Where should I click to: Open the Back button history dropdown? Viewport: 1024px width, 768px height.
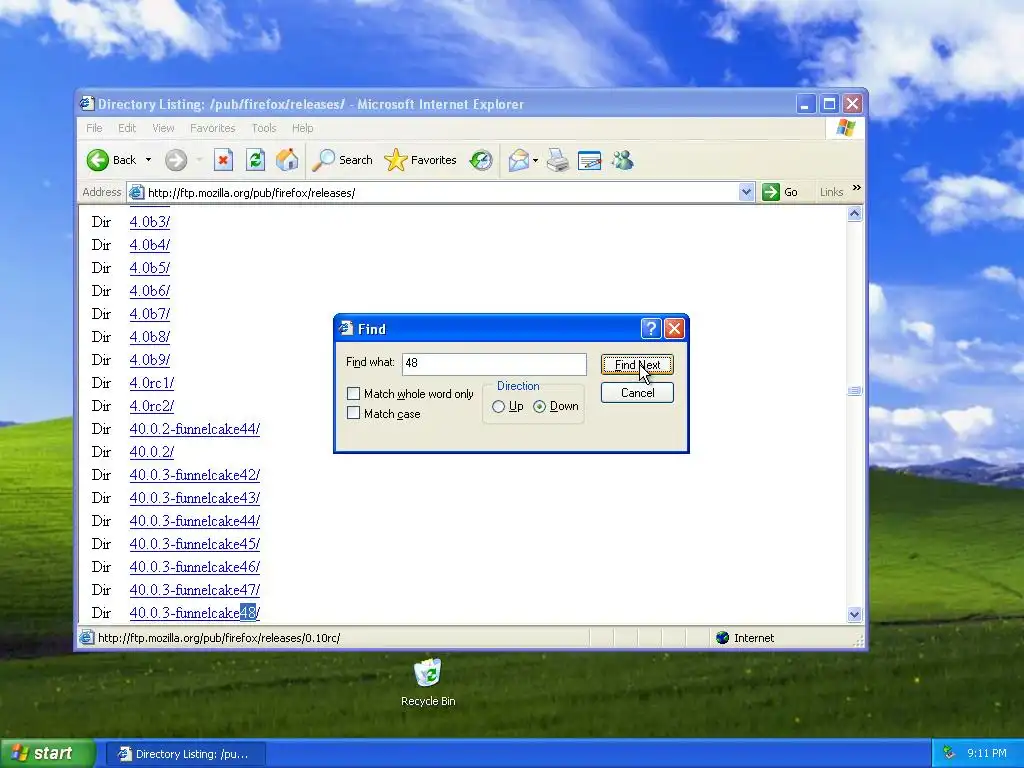point(148,160)
